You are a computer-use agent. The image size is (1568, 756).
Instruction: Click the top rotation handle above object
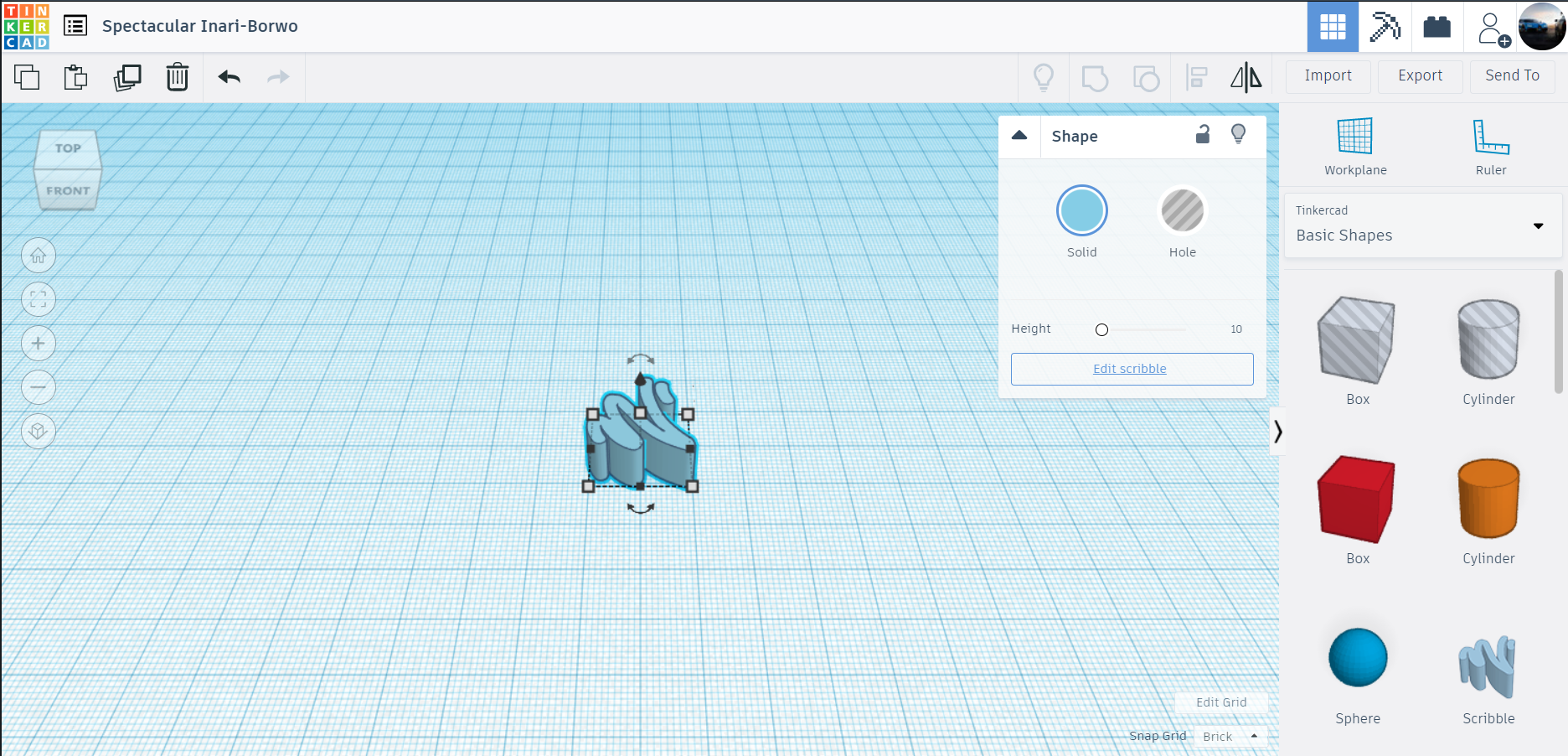pyautogui.click(x=641, y=359)
